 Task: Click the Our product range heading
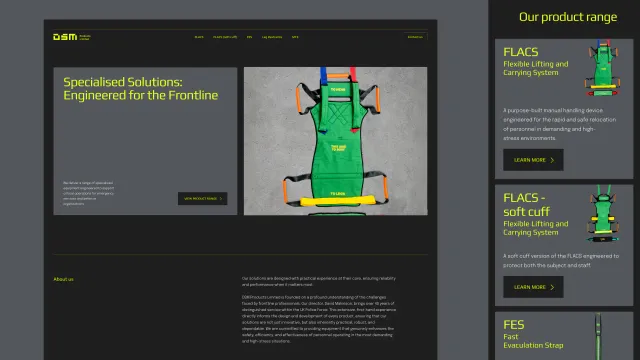(568, 17)
